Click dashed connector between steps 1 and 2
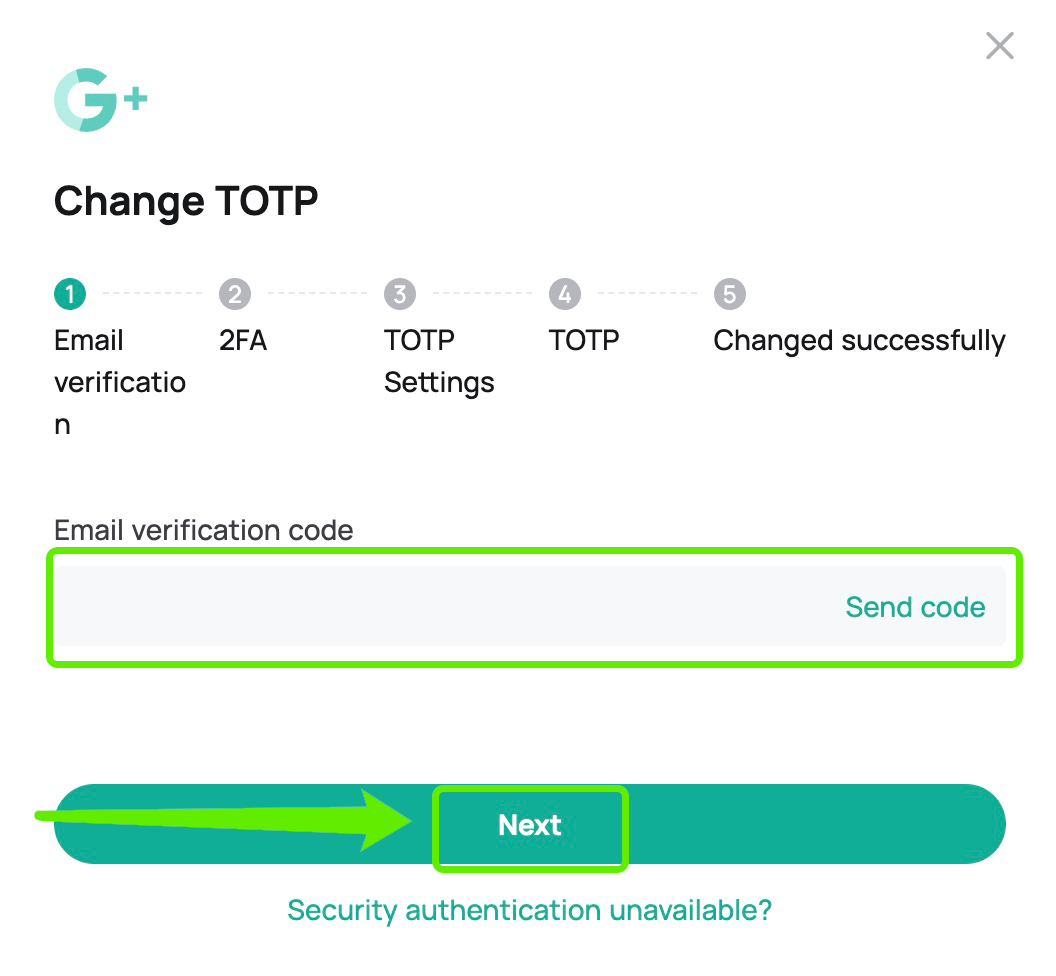 [152, 294]
